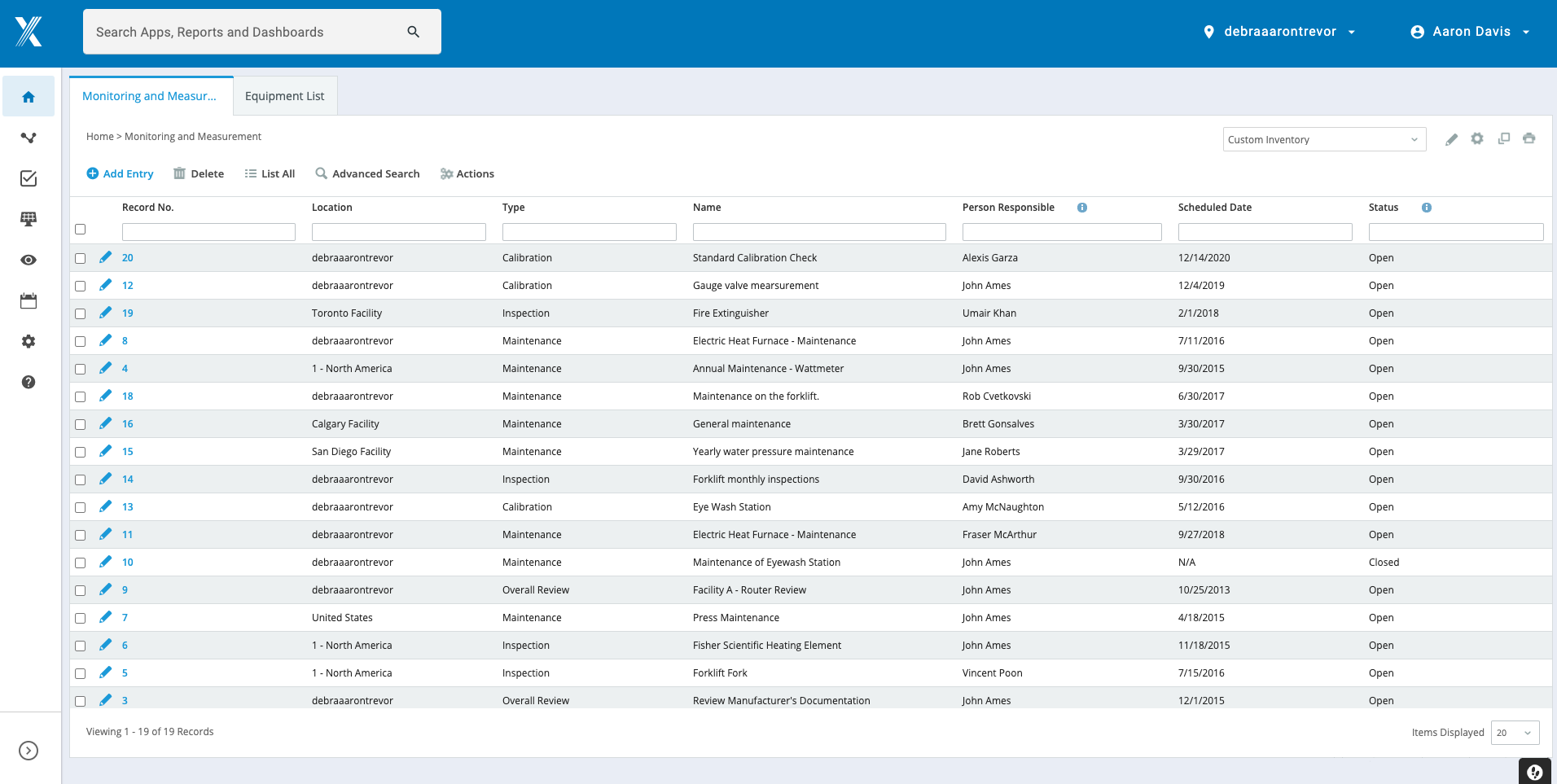Open the Actions menu
The height and width of the screenshot is (784, 1557).
click(x=467, y=173)
